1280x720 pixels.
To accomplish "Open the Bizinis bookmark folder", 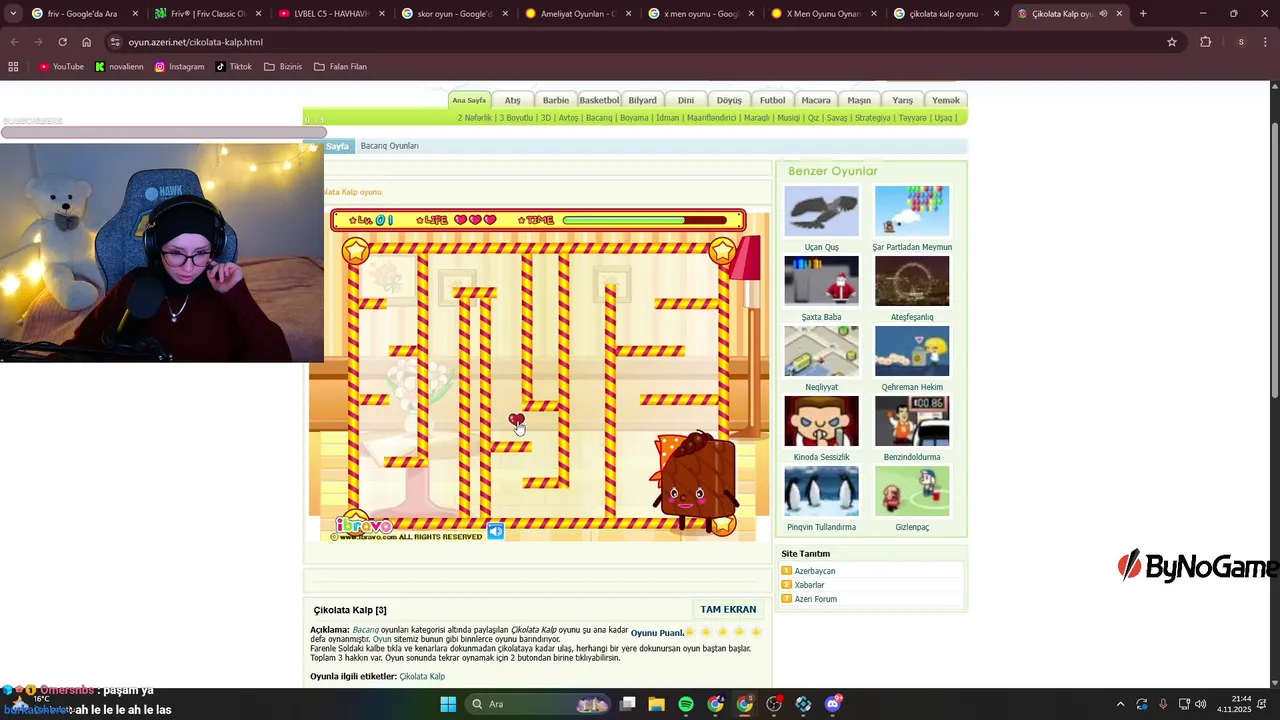I will [x=283, y=67].
